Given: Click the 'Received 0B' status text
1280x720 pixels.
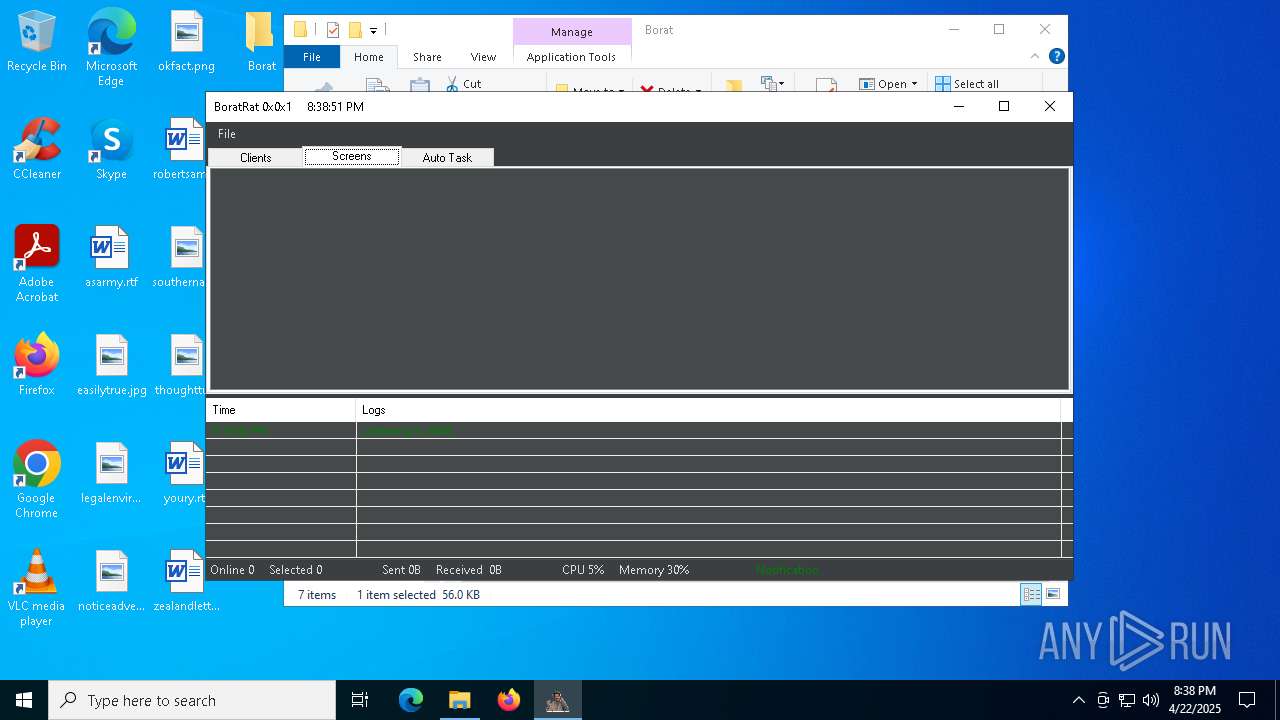Looking at the screenshot, I should click(x=468, y=570).
